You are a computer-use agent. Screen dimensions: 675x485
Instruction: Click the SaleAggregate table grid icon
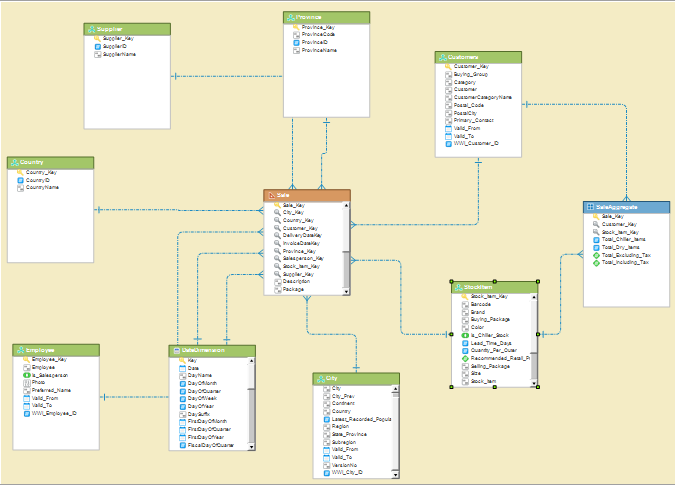pos(591,206)
